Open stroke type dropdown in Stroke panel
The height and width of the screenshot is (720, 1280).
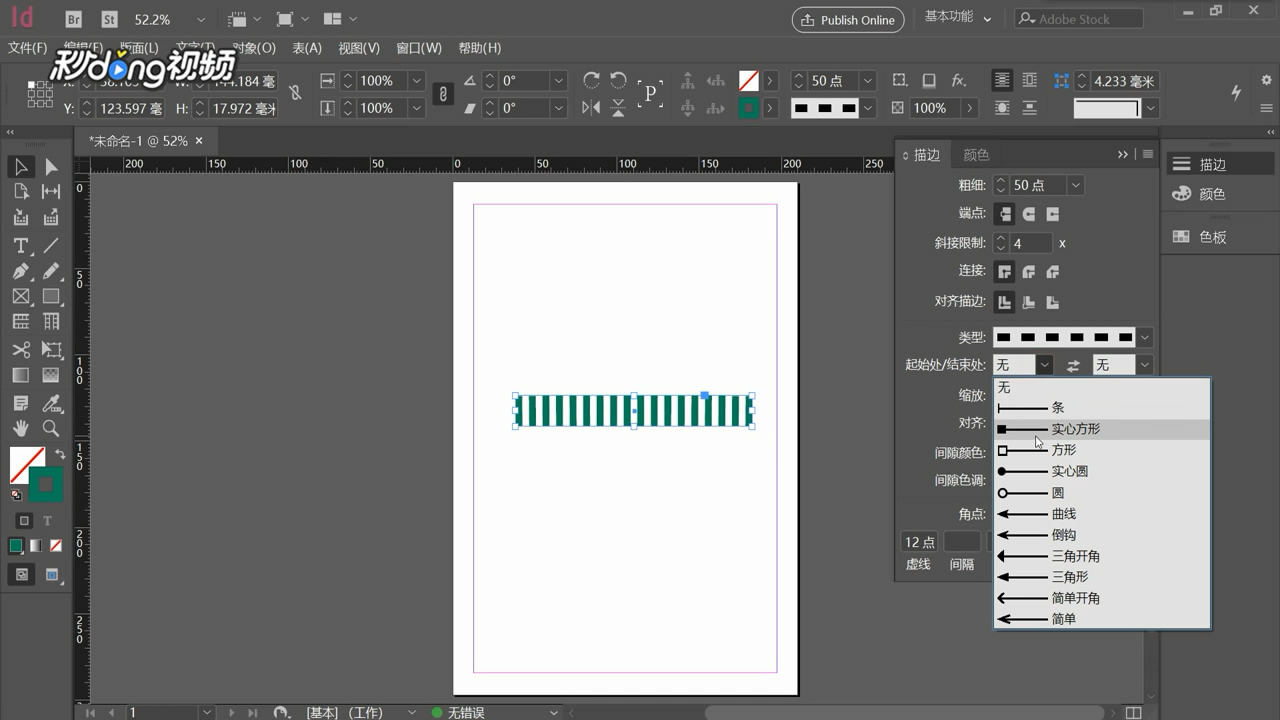[x=1145, y=338]
